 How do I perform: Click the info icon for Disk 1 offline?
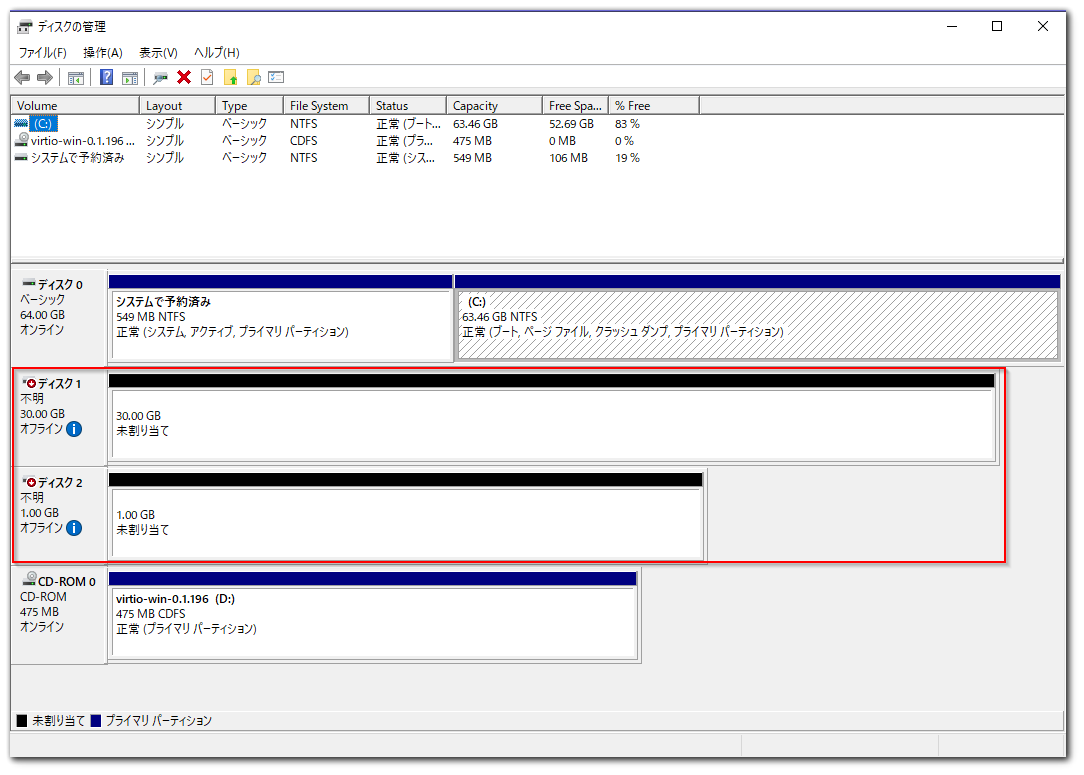(x=74, y=429)
